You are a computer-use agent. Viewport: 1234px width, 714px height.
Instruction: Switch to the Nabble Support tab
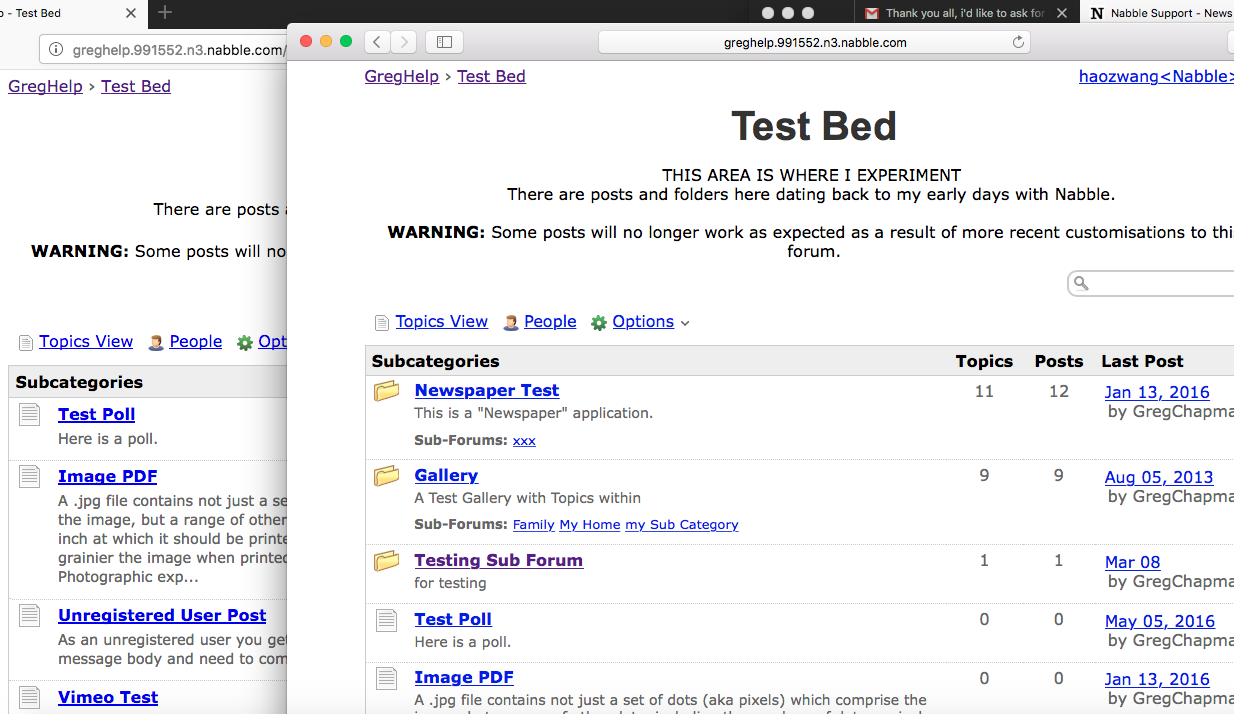pos(1160,13)
